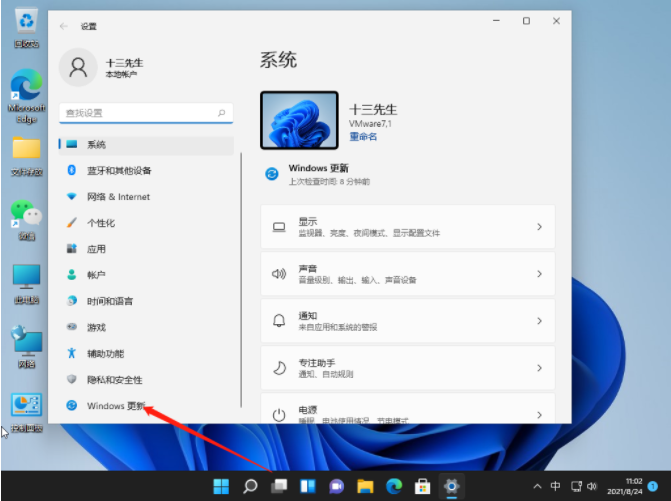
Task: Expand the 显示 display settings row
Action: tap(407, 227)
